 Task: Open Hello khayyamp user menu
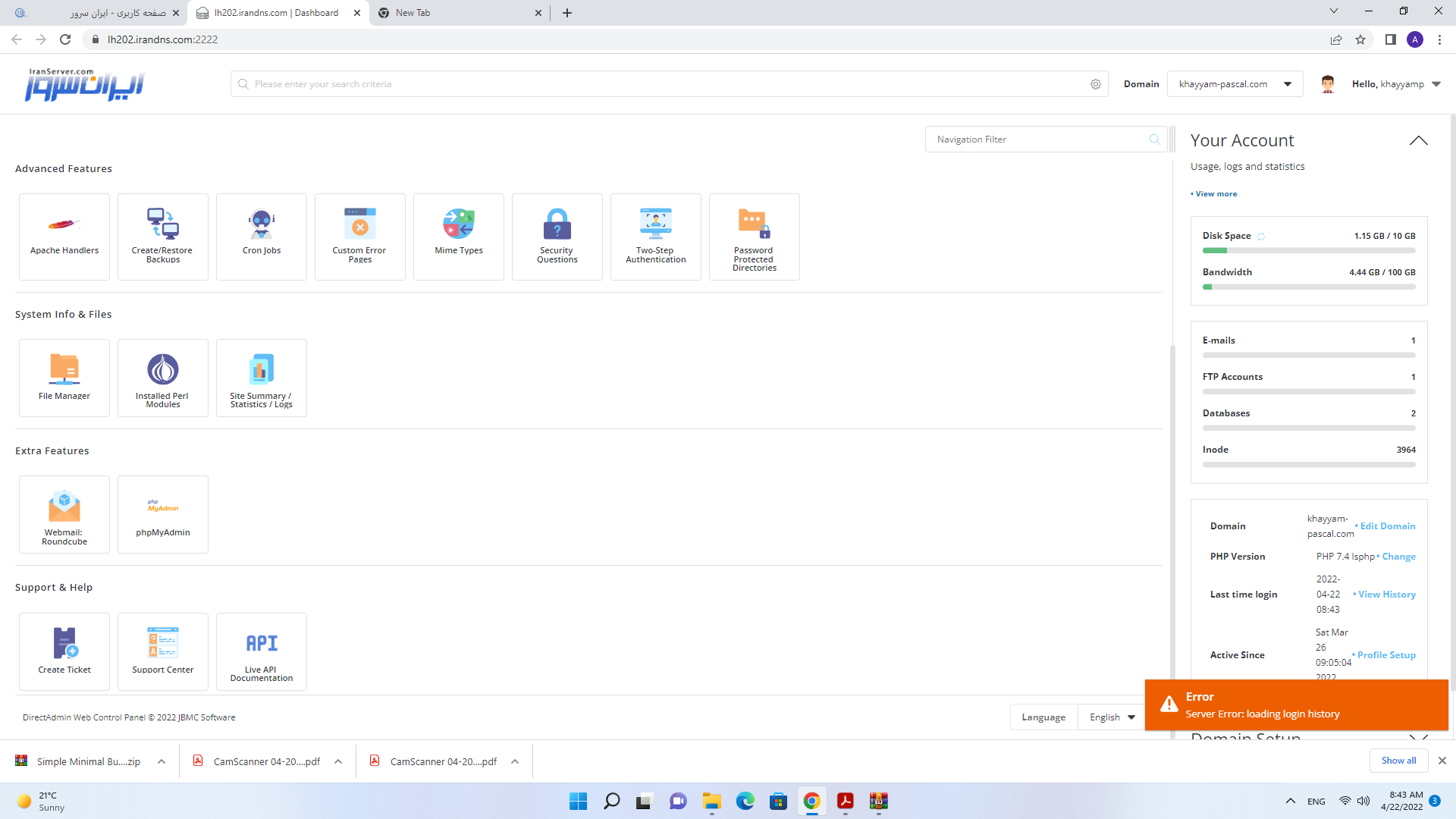pyautogui.click(x=1395, y=84)
